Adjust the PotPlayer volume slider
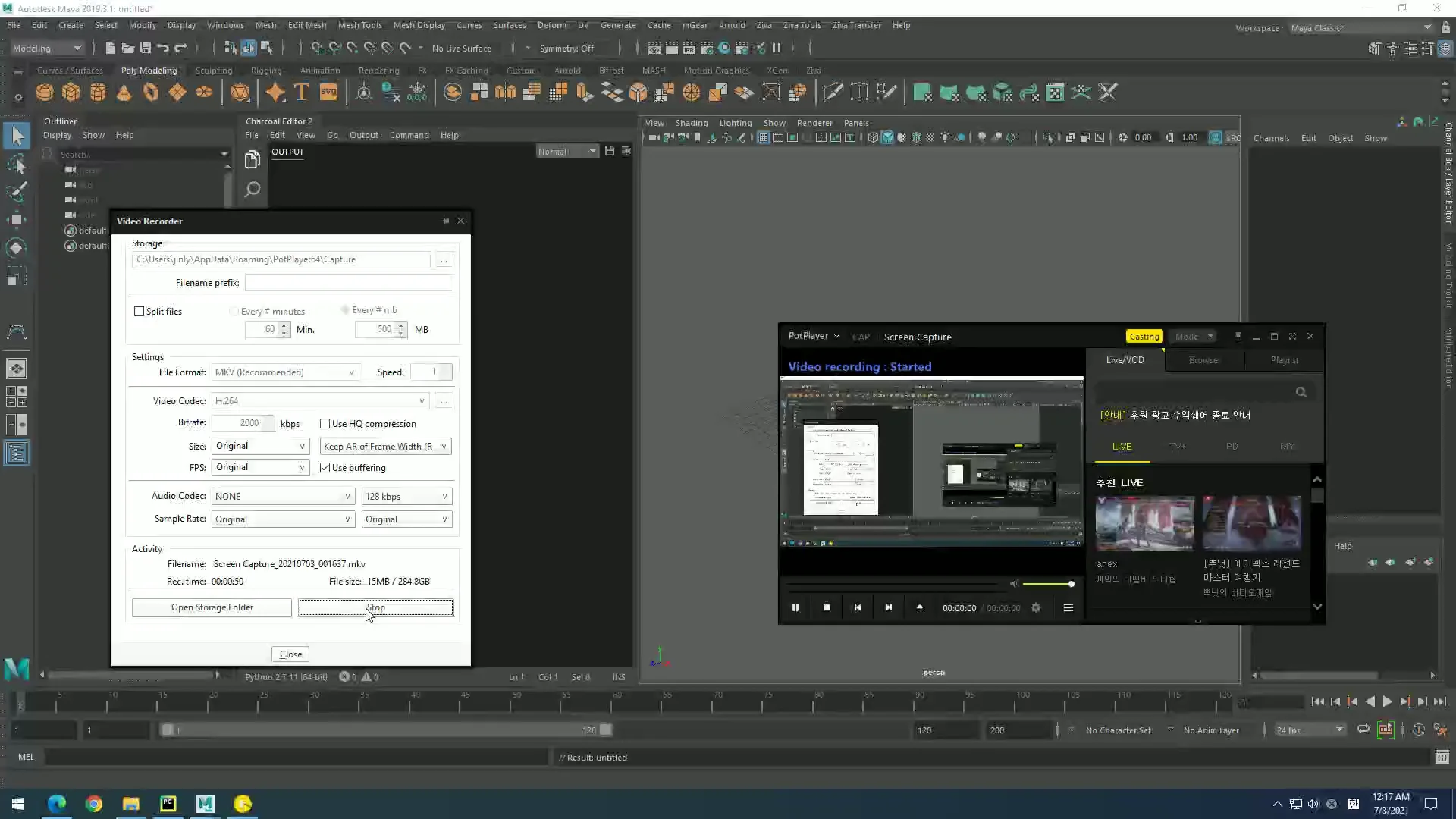The image size is (1456, 819). coord(1047,584)
